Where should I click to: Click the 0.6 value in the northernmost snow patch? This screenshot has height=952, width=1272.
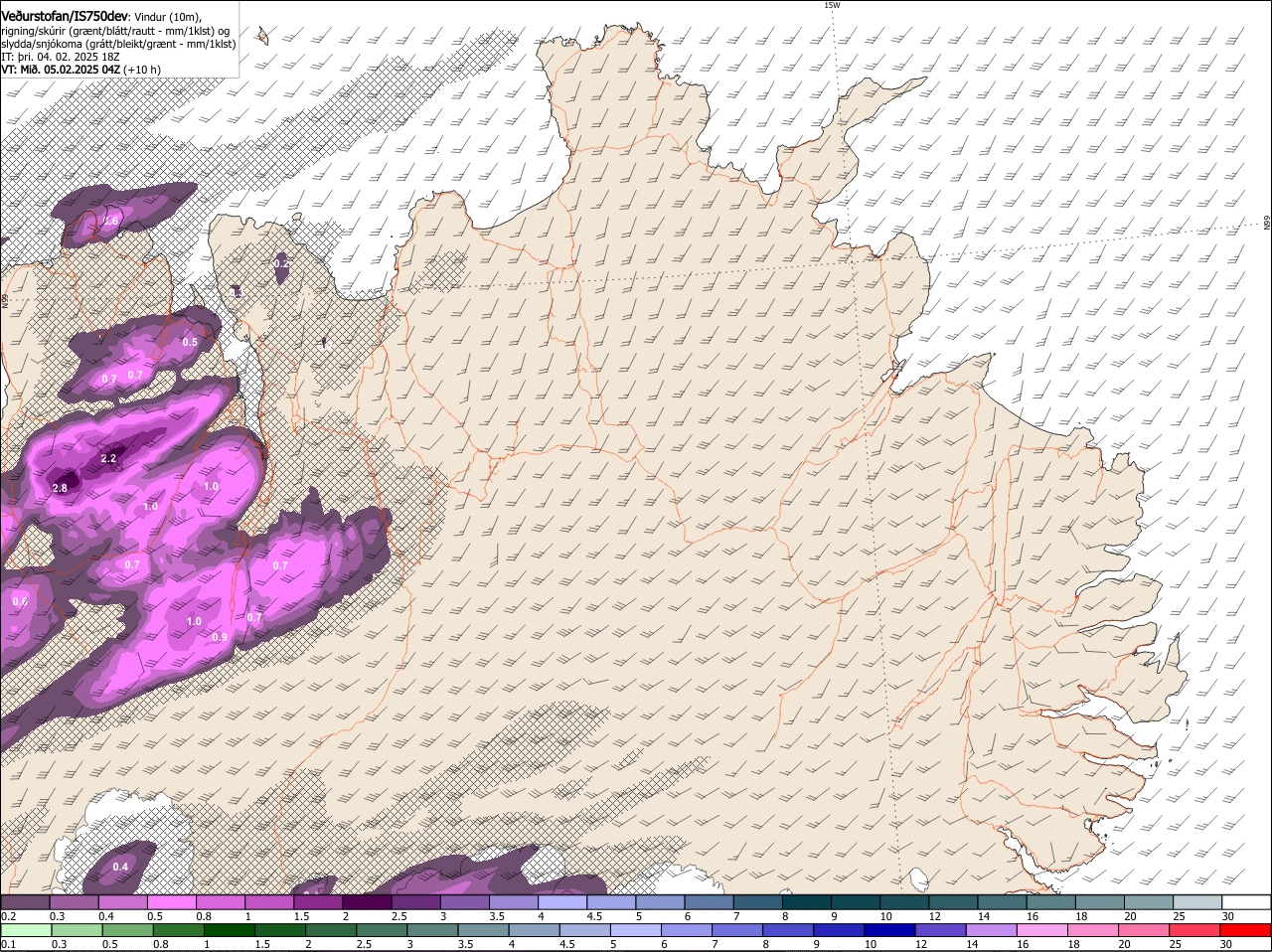pos(111,220)
